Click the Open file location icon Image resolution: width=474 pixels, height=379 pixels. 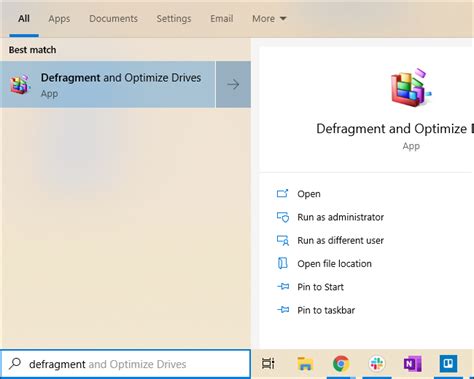click(x=283, y=263)
